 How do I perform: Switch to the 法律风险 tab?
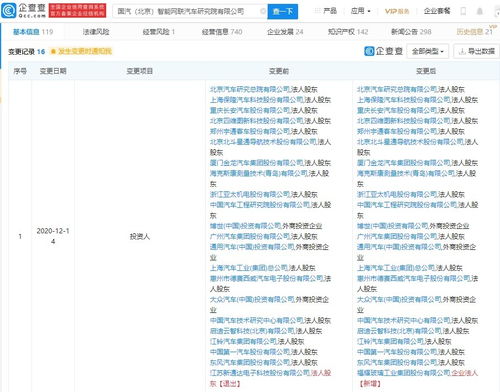pyautogui.click(x=96, y=32)
